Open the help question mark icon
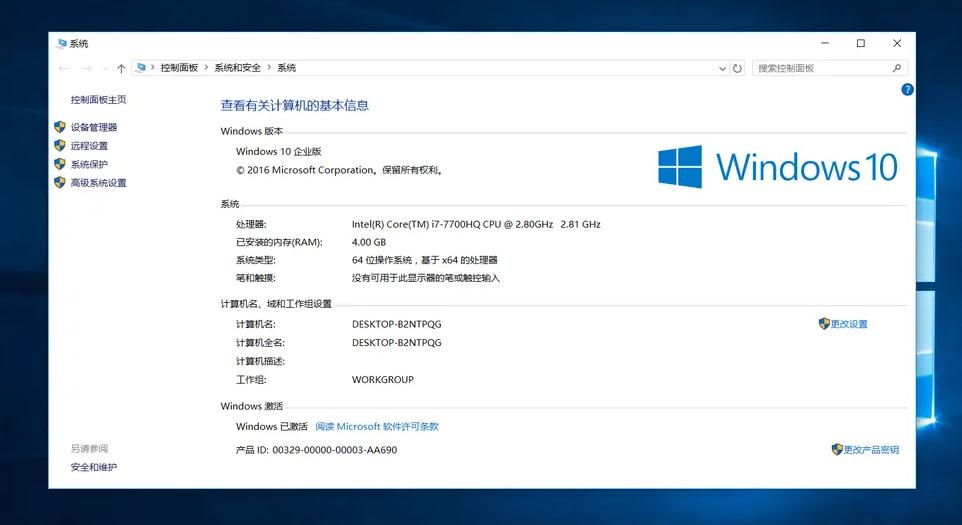 (907, 90)
